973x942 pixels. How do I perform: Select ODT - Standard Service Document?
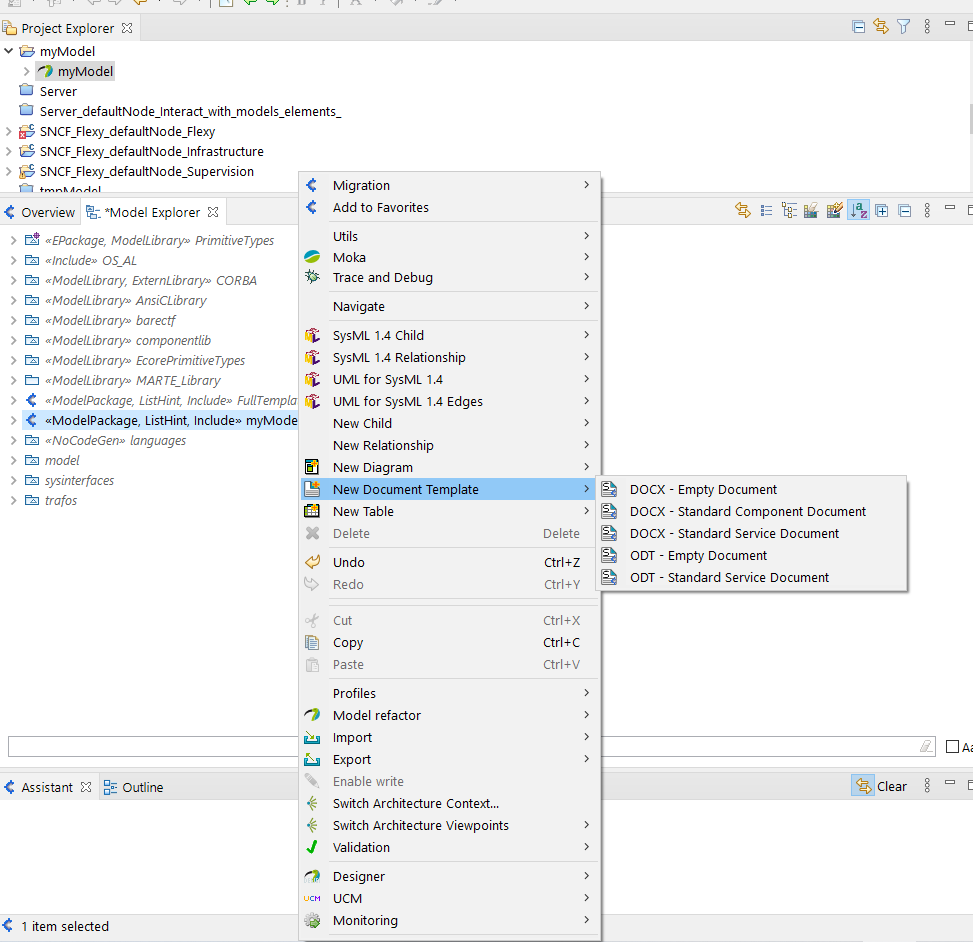pyautogui.click(x=751, y=578)
